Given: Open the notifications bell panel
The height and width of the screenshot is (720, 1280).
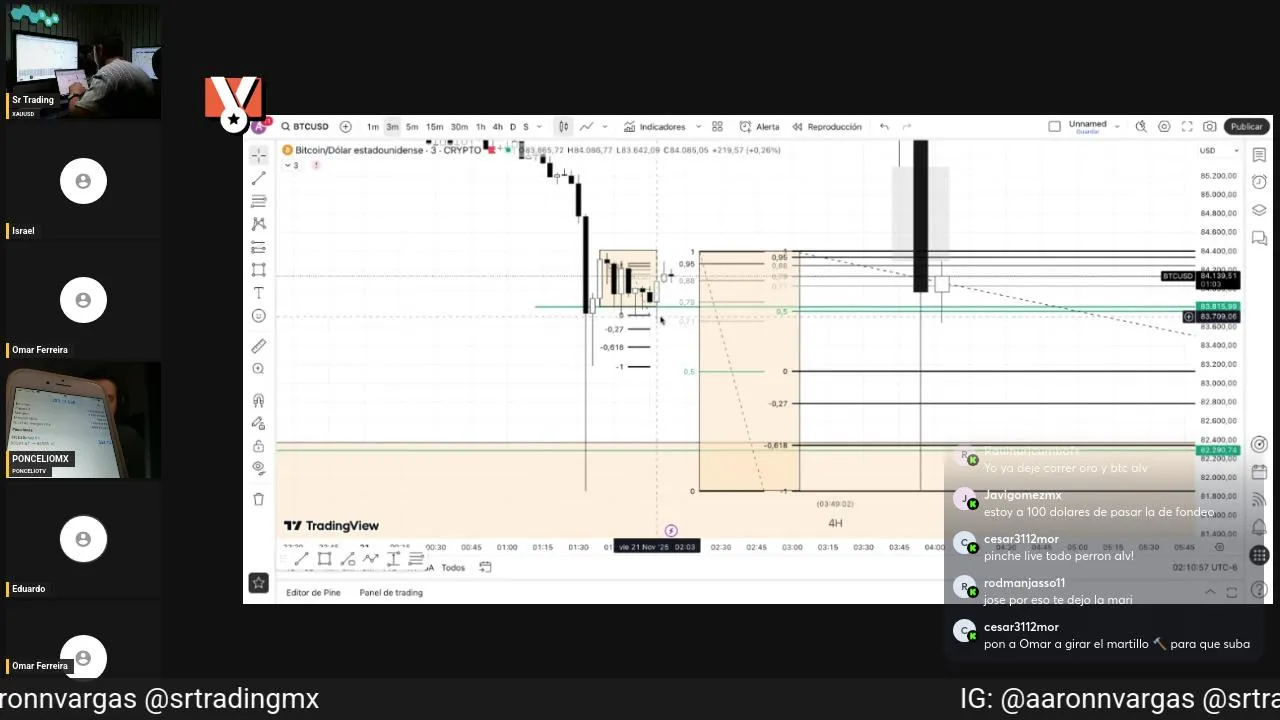Looking at the screenshot, I should point(1259,527).
